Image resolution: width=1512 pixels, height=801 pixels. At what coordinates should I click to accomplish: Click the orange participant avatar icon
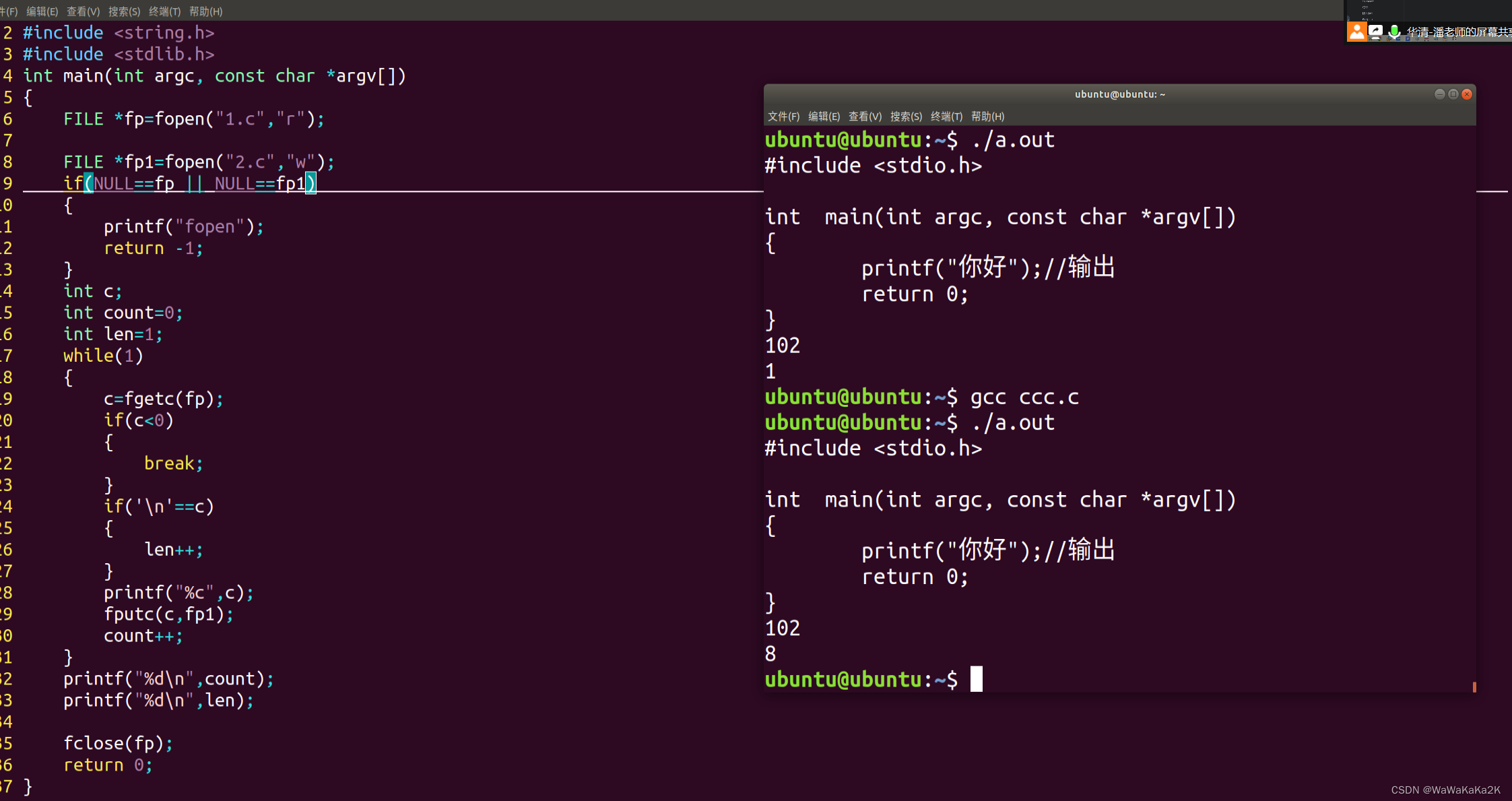tap(1356, 31)
